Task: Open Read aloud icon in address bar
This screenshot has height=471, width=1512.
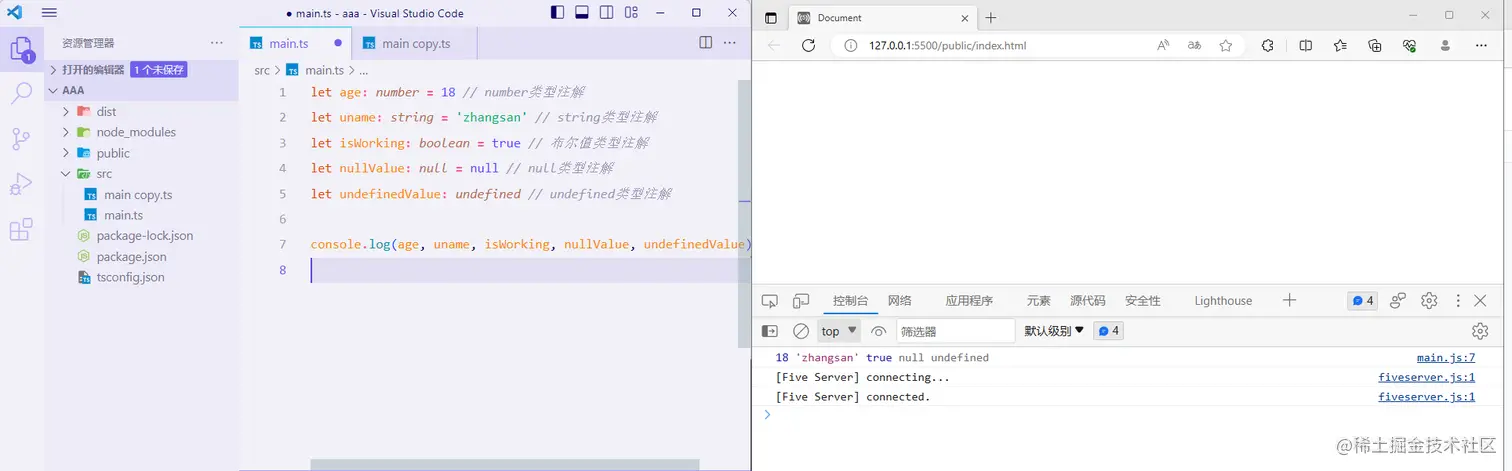Action: click(1163, 45)
